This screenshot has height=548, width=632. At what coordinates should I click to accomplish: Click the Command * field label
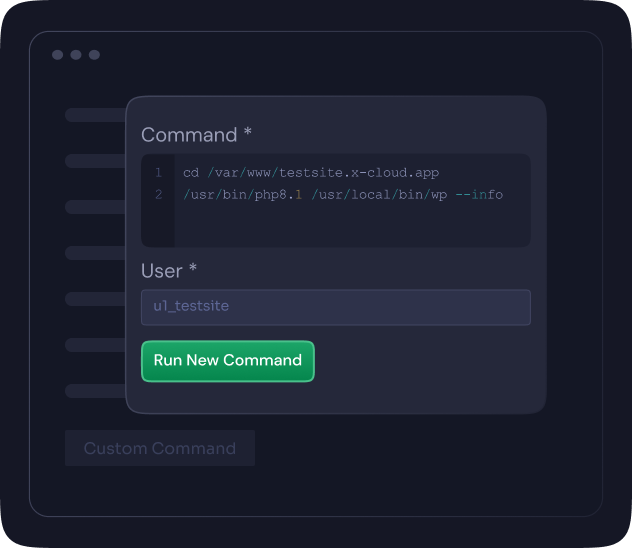[x=196, y=135]
